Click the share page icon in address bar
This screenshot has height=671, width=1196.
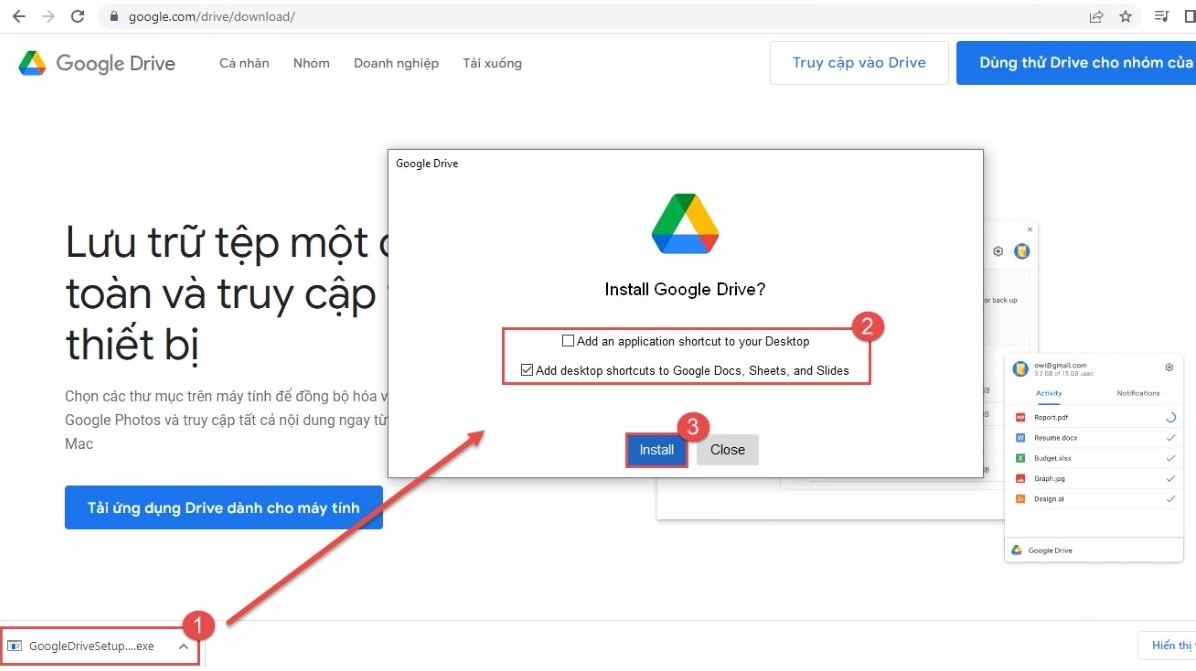1097,17
